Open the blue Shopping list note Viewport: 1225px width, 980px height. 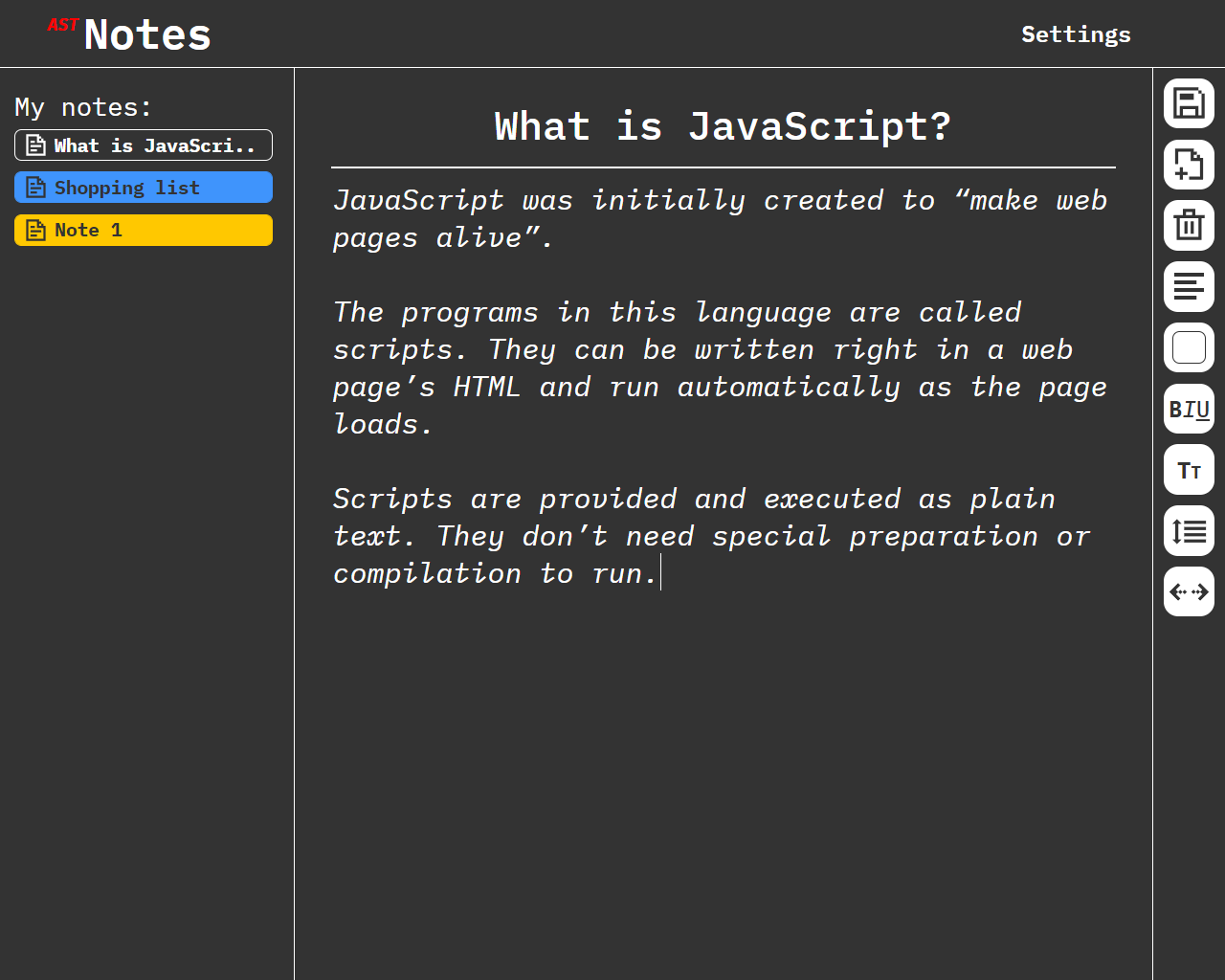coord(144,188)
